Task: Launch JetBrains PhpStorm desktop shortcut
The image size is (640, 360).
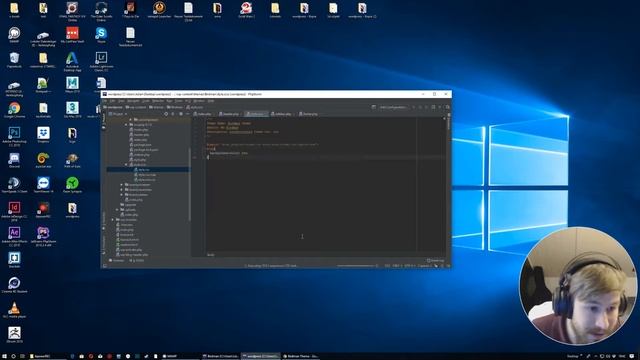Action: 43,236
